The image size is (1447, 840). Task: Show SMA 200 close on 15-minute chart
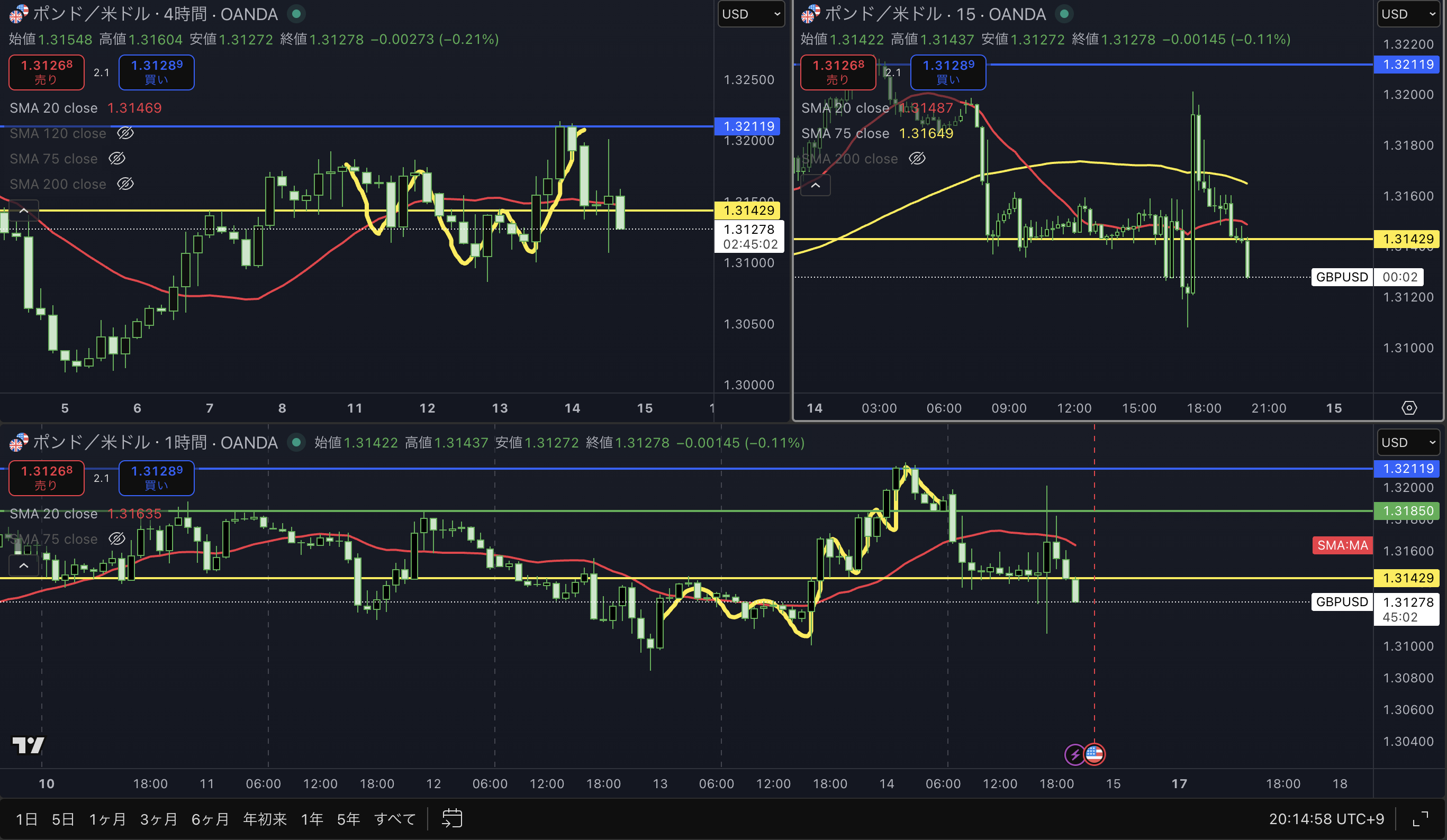tap(917, 158)
